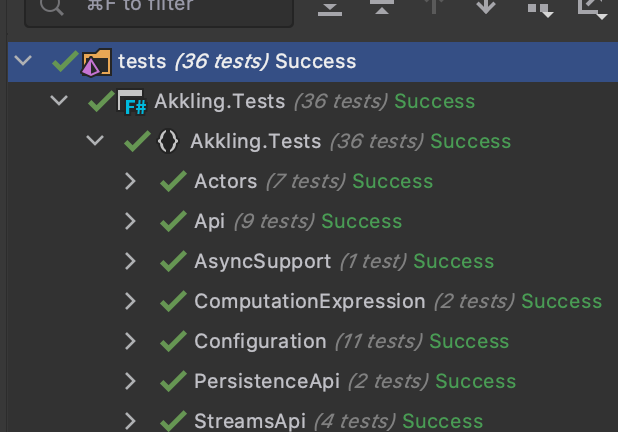Click the expand all tree icon
This screenshot has height=432, width=618.
tap(330, 8)
